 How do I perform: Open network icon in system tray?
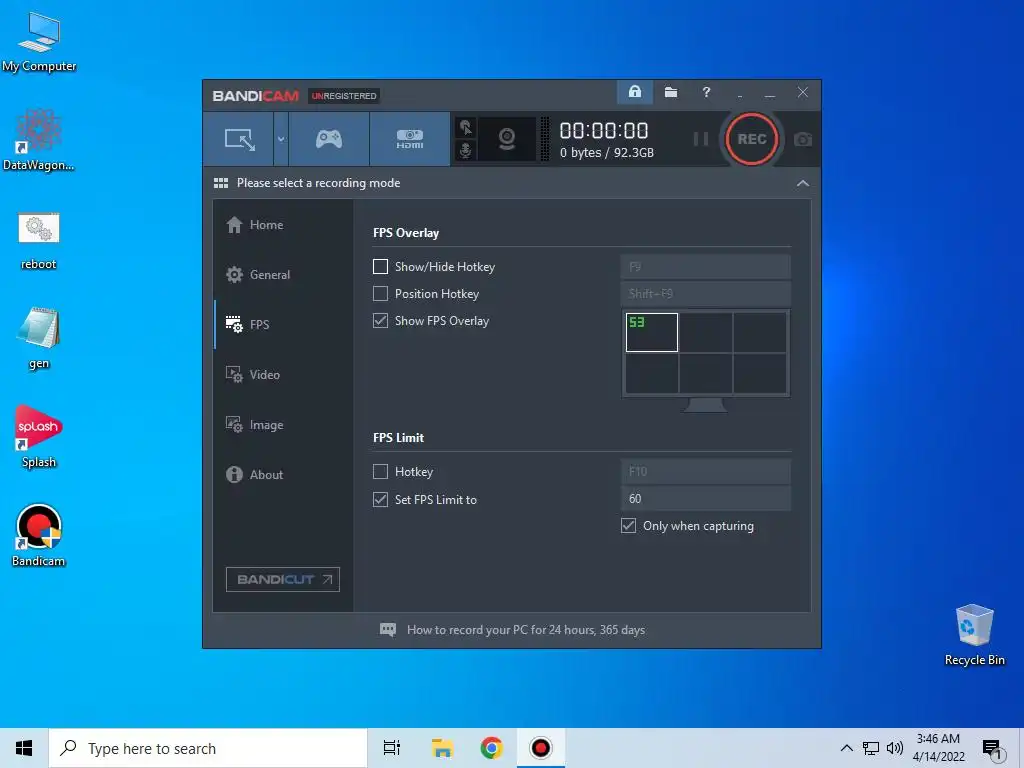click(871, 748)
